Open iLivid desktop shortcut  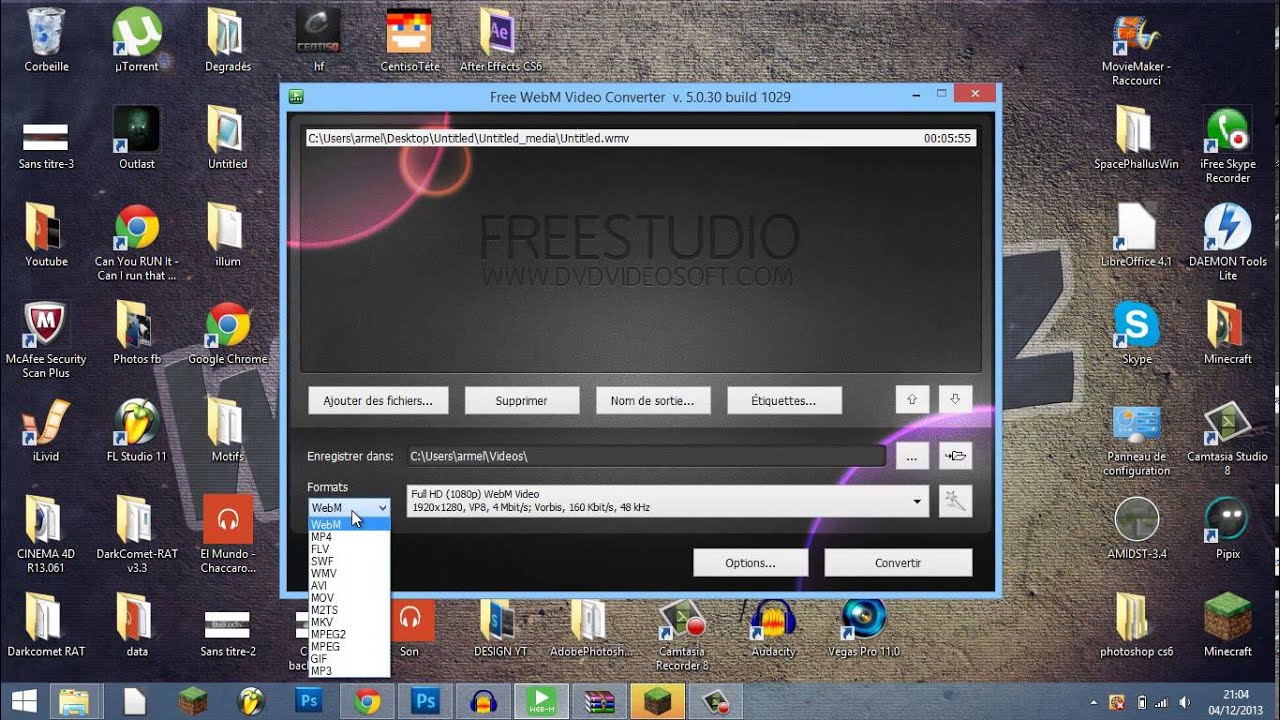click(46, 430)
